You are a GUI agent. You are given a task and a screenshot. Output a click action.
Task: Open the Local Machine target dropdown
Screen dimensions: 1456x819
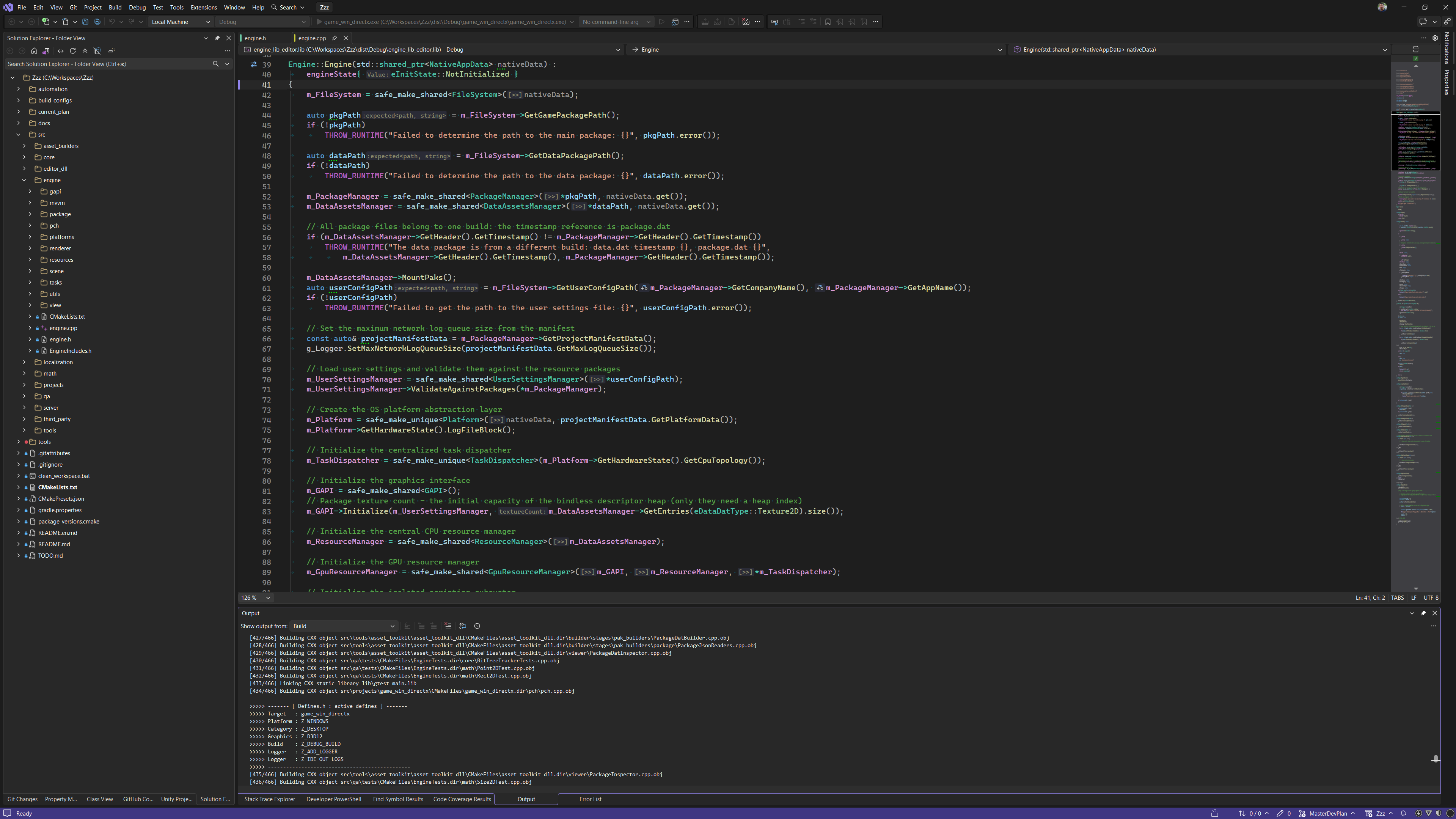pos(181,22)
